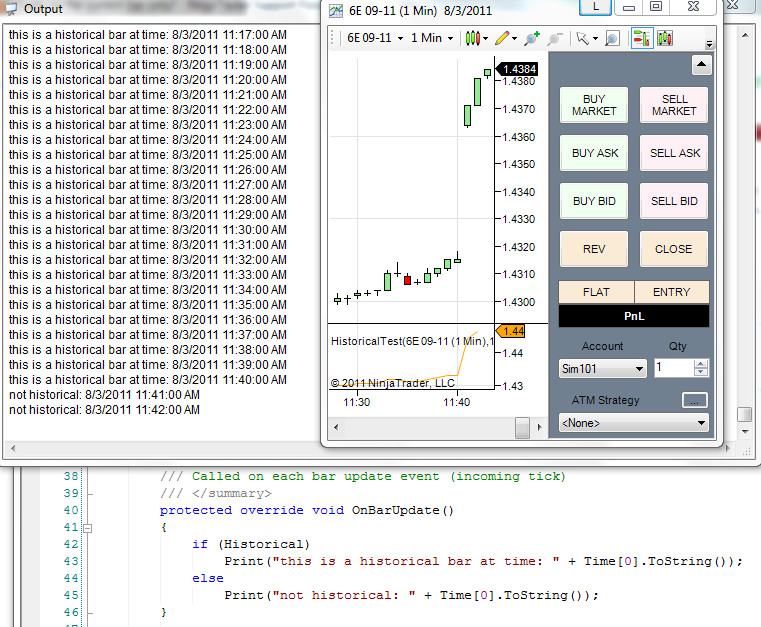Click the far-right vertical scroll down arrow

[745, 431]
